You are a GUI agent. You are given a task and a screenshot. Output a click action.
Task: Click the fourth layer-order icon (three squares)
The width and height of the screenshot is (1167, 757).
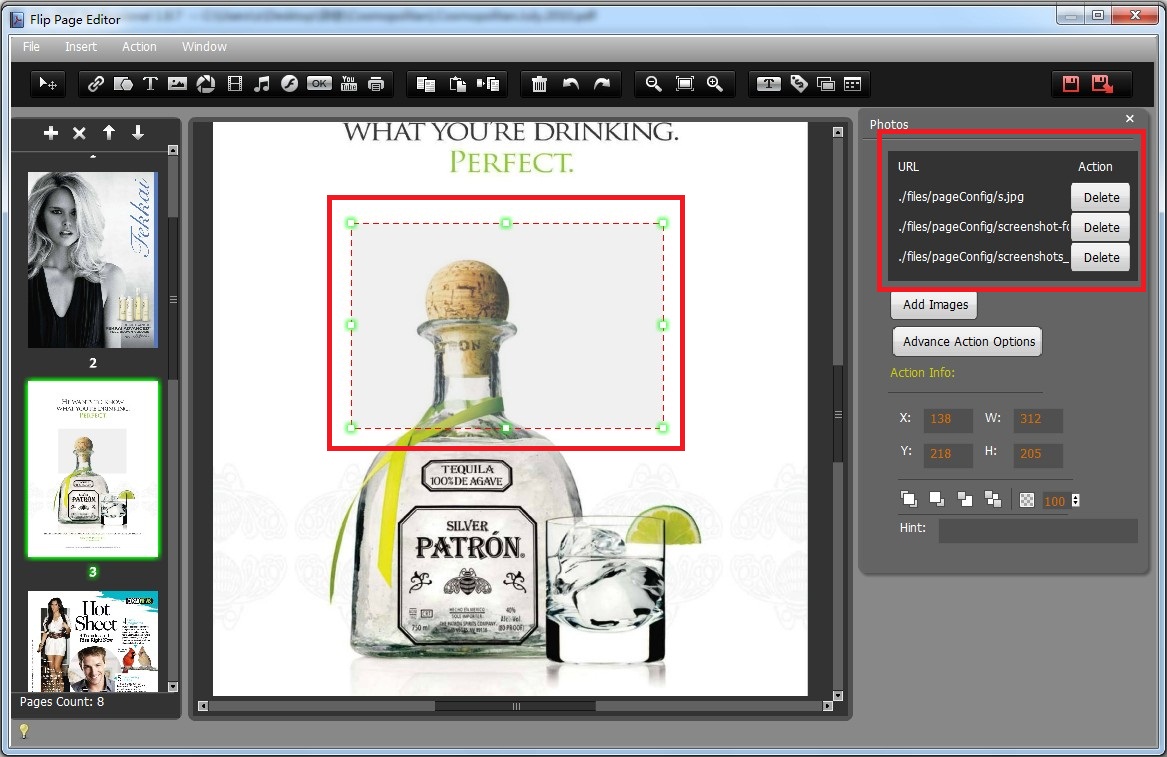click(993, 499)
